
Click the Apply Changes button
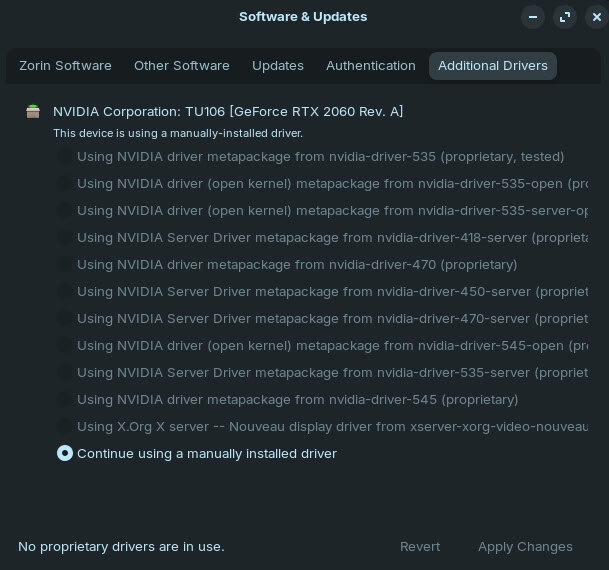click(525, 546)
